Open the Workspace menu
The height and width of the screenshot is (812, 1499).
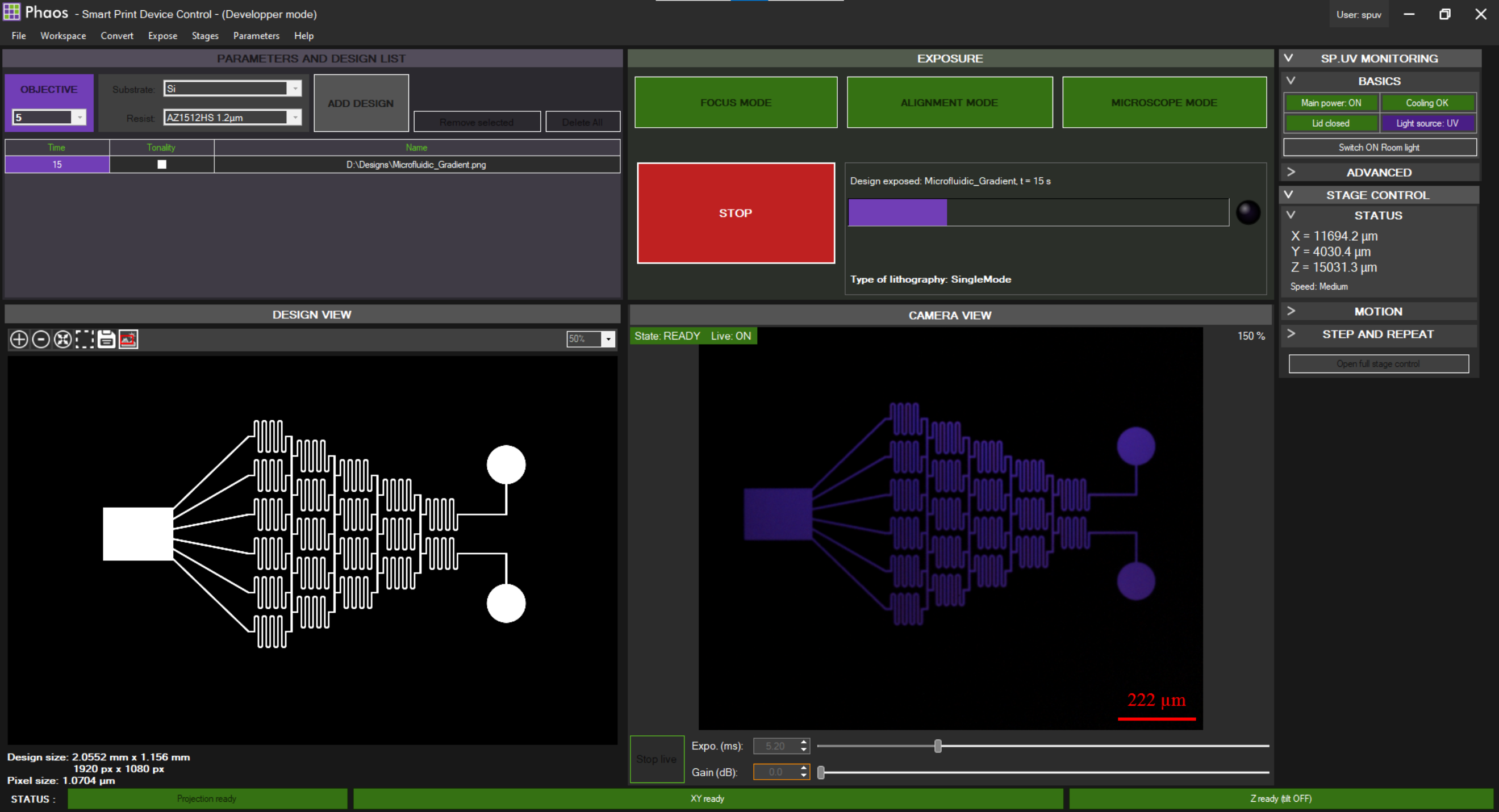click(x=63, y=36)
